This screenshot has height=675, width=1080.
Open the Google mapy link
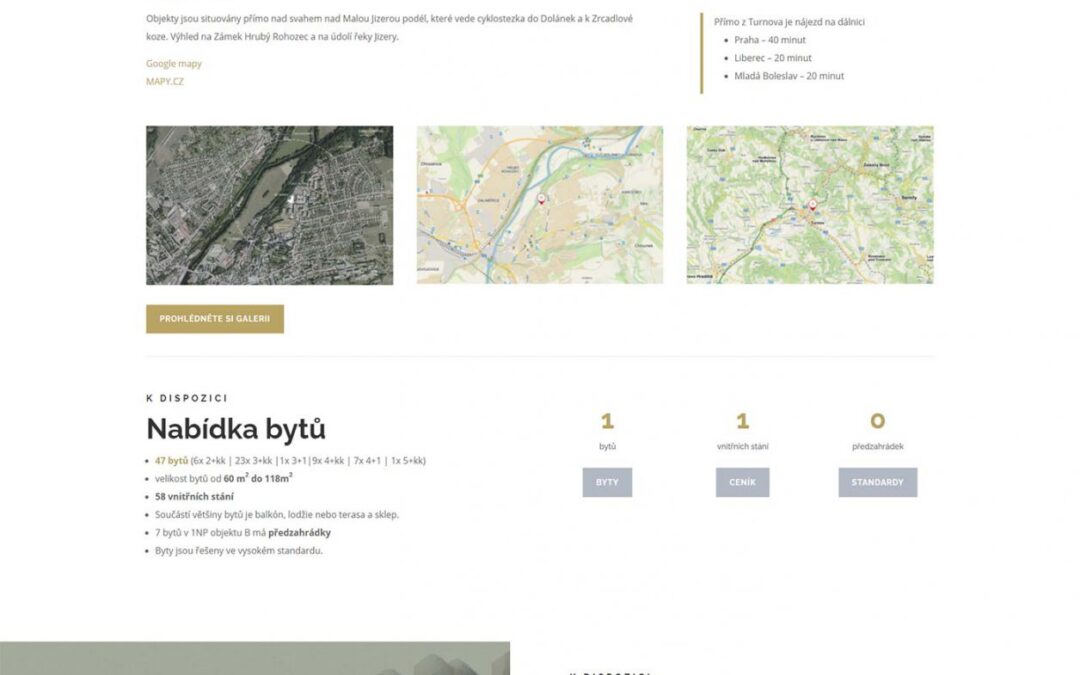click(174, 63)
